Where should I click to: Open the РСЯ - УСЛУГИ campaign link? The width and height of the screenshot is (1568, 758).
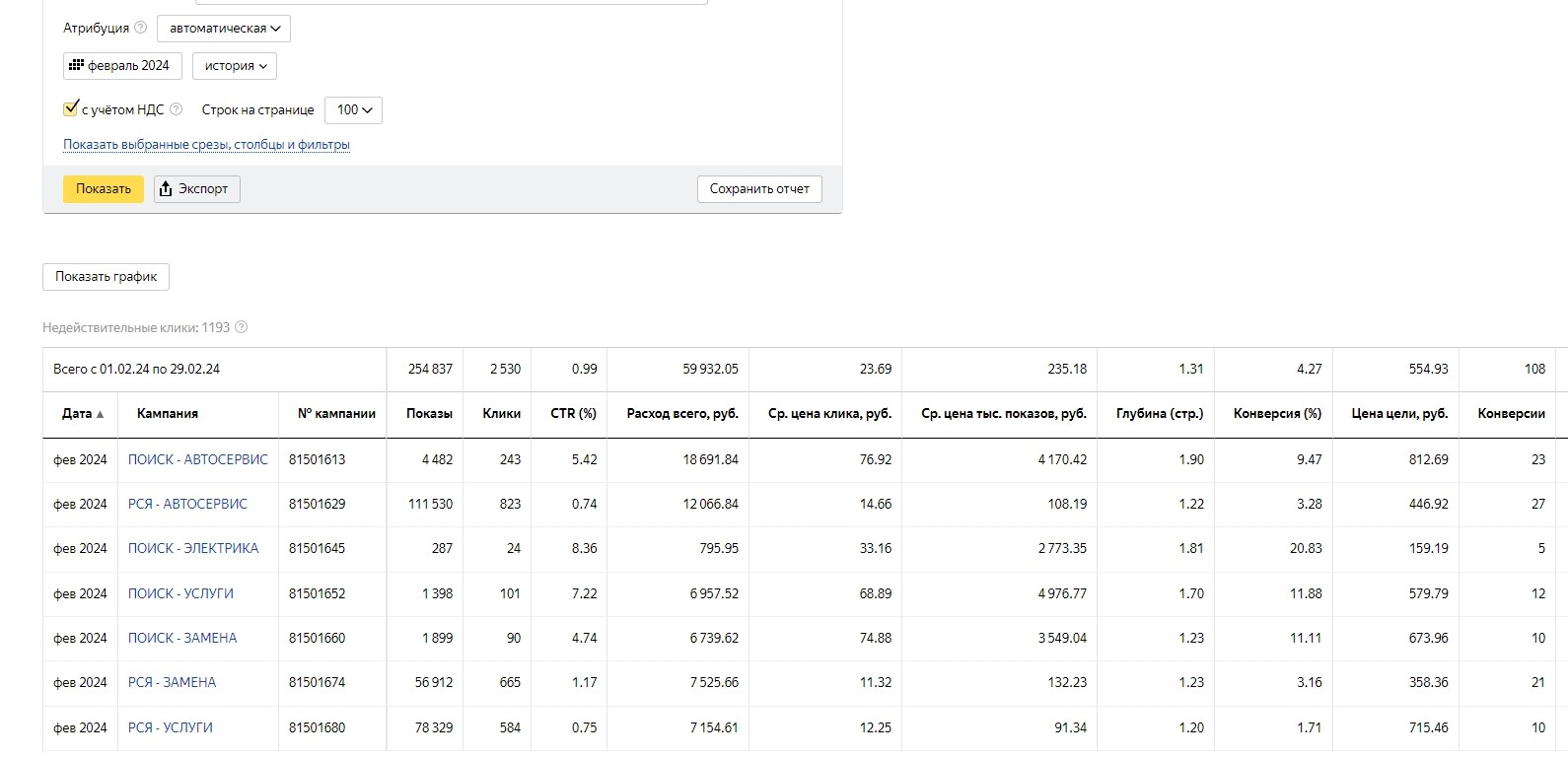[171, 727]
